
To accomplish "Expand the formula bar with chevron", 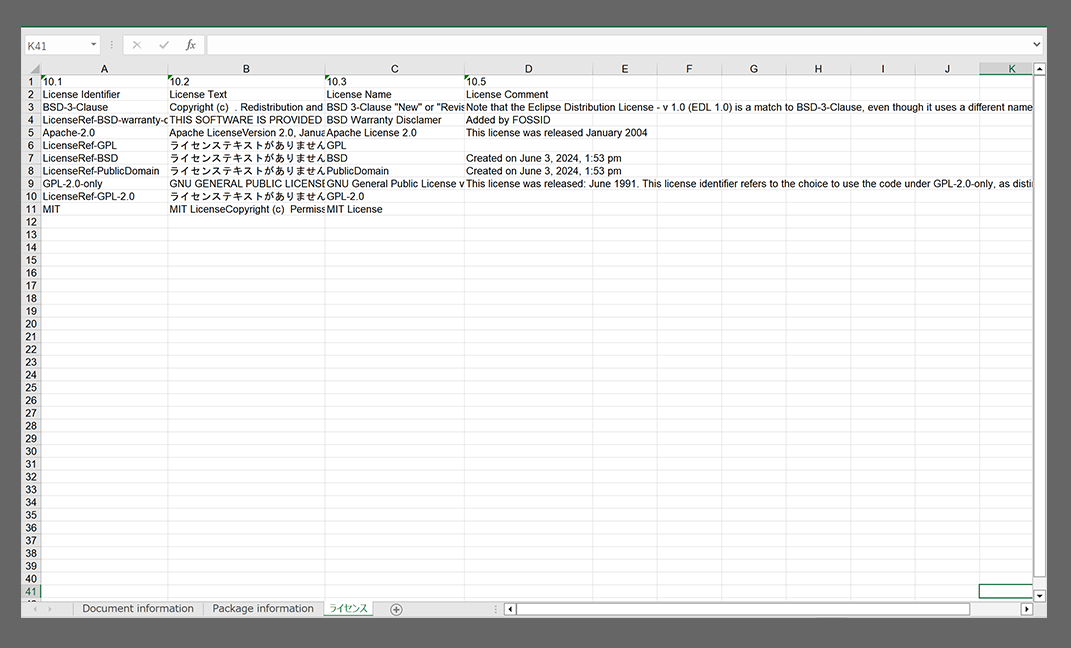I will [x=1036, y=44].
